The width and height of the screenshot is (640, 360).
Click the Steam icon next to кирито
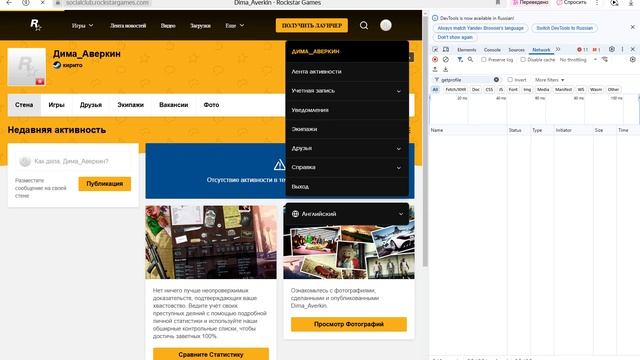coord(57,65)
